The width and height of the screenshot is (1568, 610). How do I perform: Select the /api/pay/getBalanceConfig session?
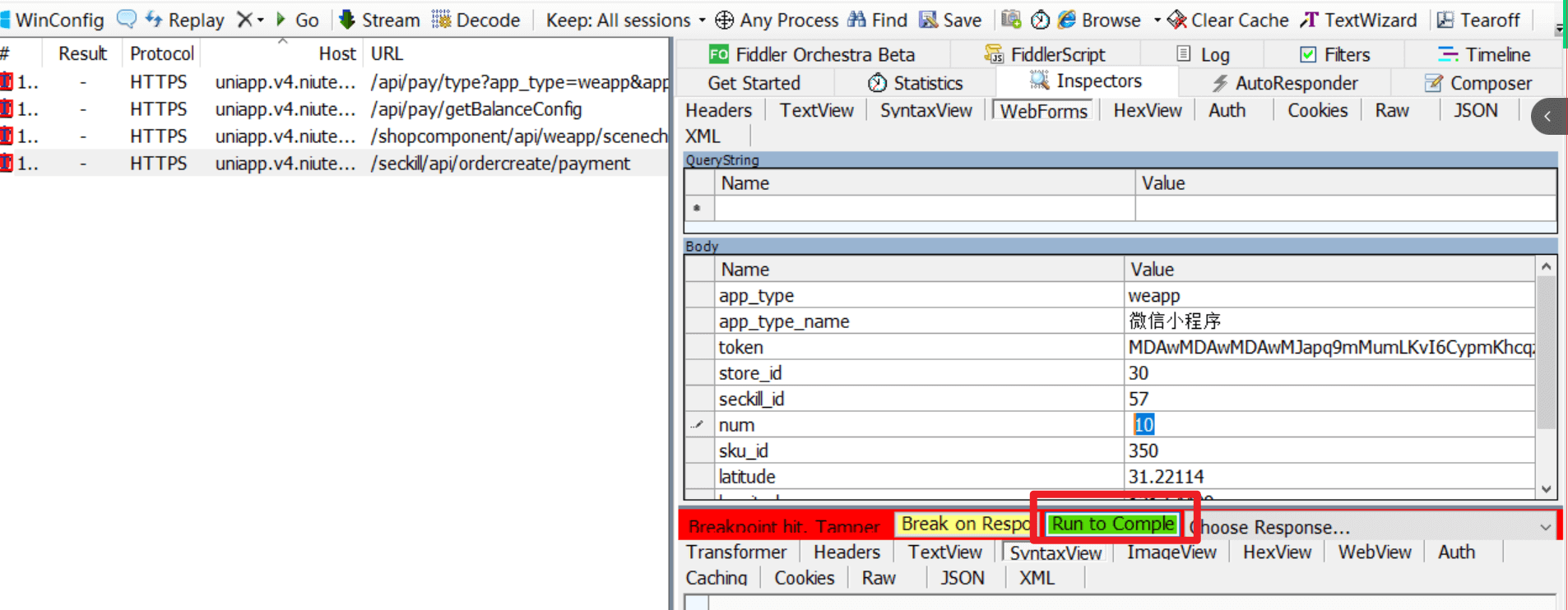pos(335,109)
